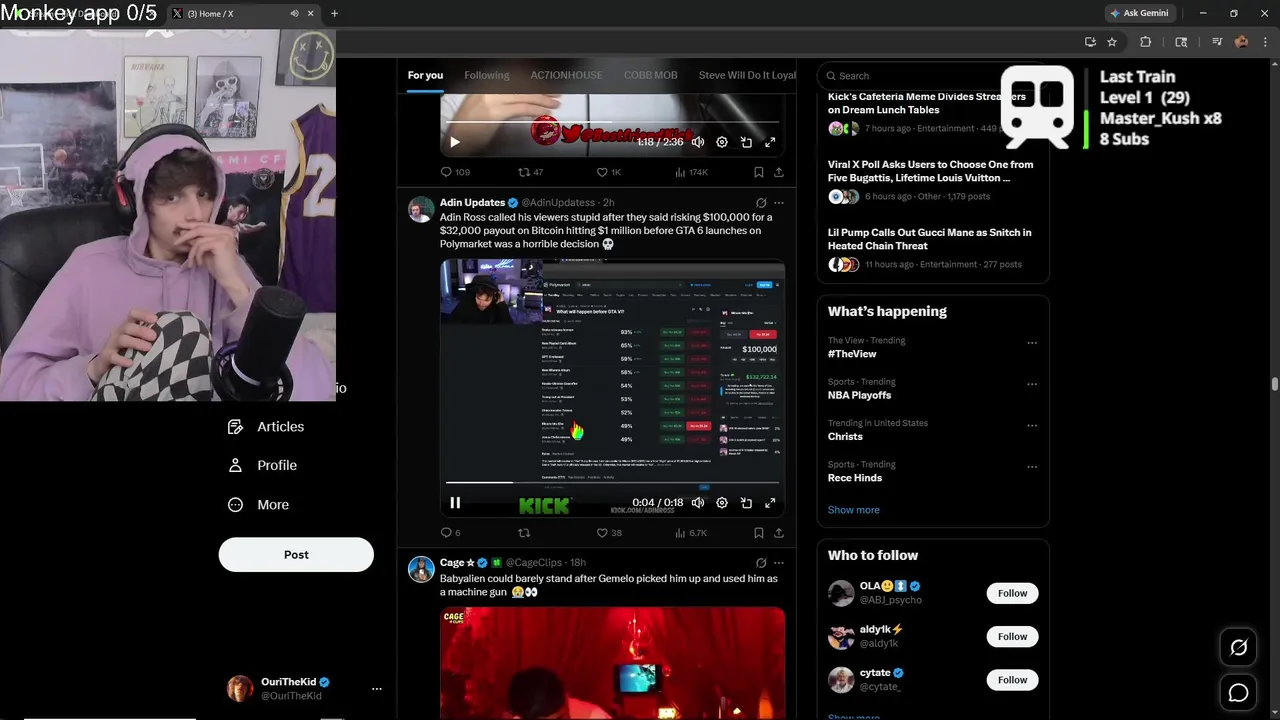Screen dimensions: 1280x720
Task: Open a new browser tab
Action: (334, 14)
